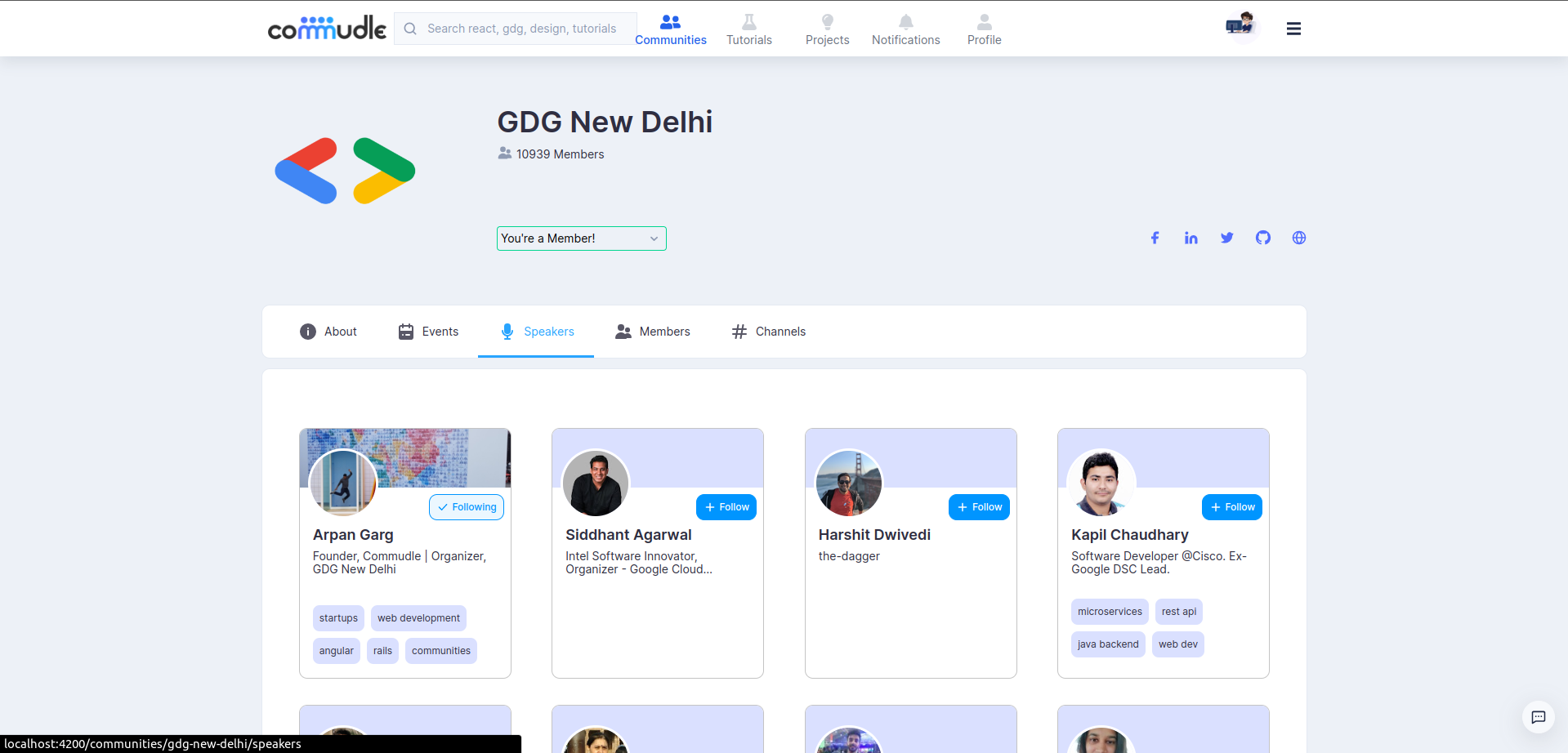Click the microservices tag

tap(1110, 612)
